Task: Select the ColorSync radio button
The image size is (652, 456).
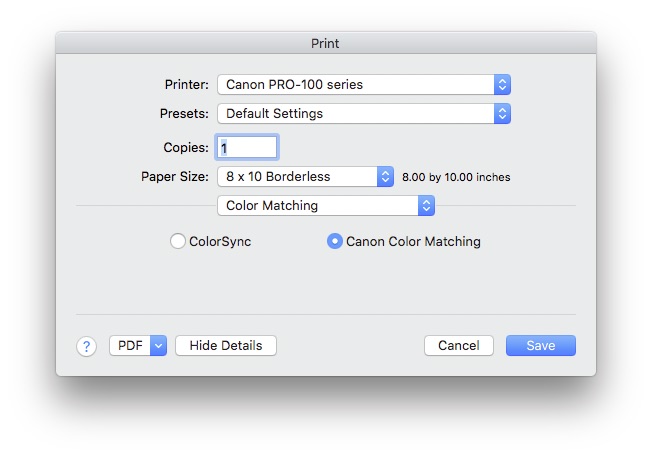Action: click(x=178, y=241)
